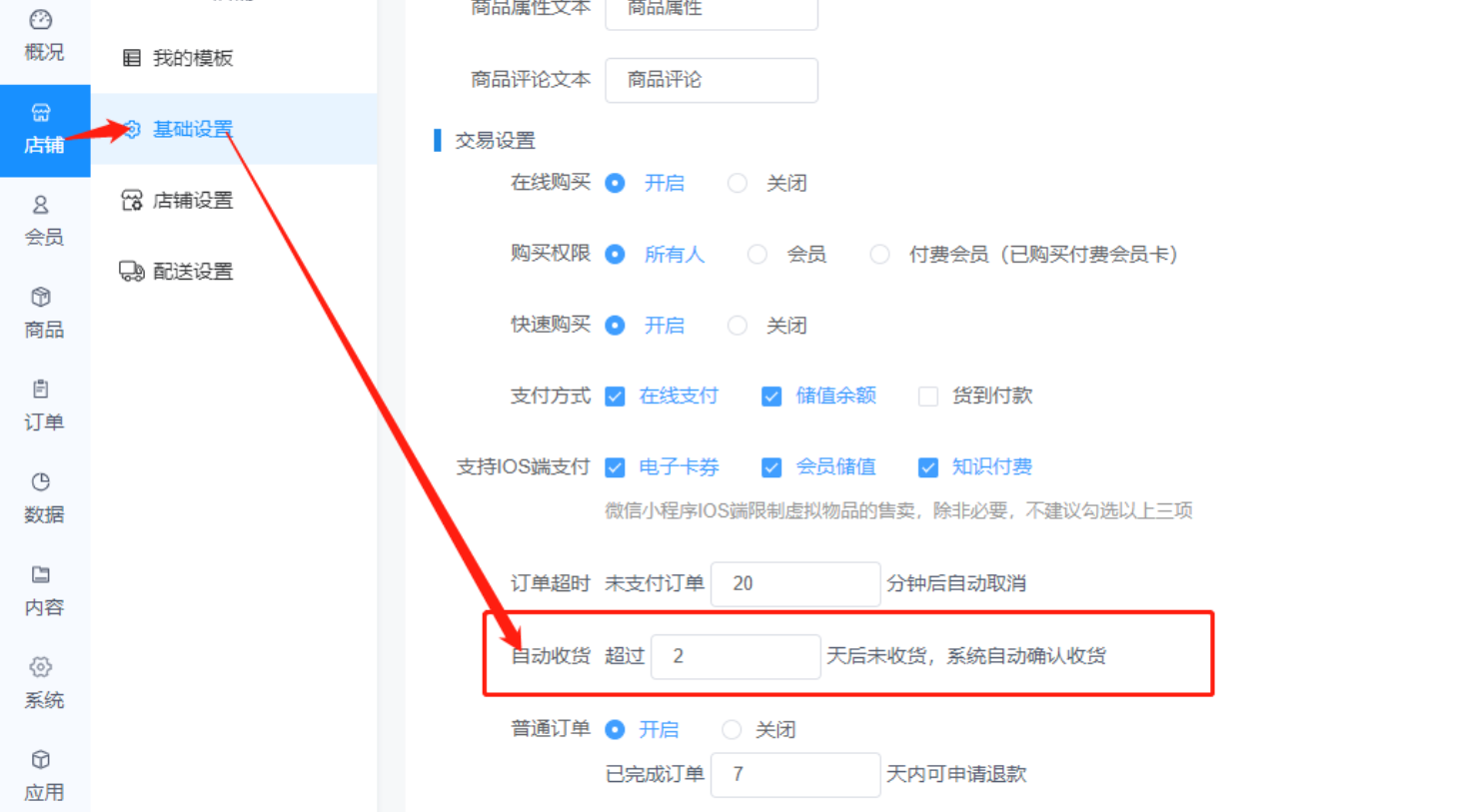Set 在线购买 to 关闭
Screen dimensions: 1475x812
tap(737, 183)
